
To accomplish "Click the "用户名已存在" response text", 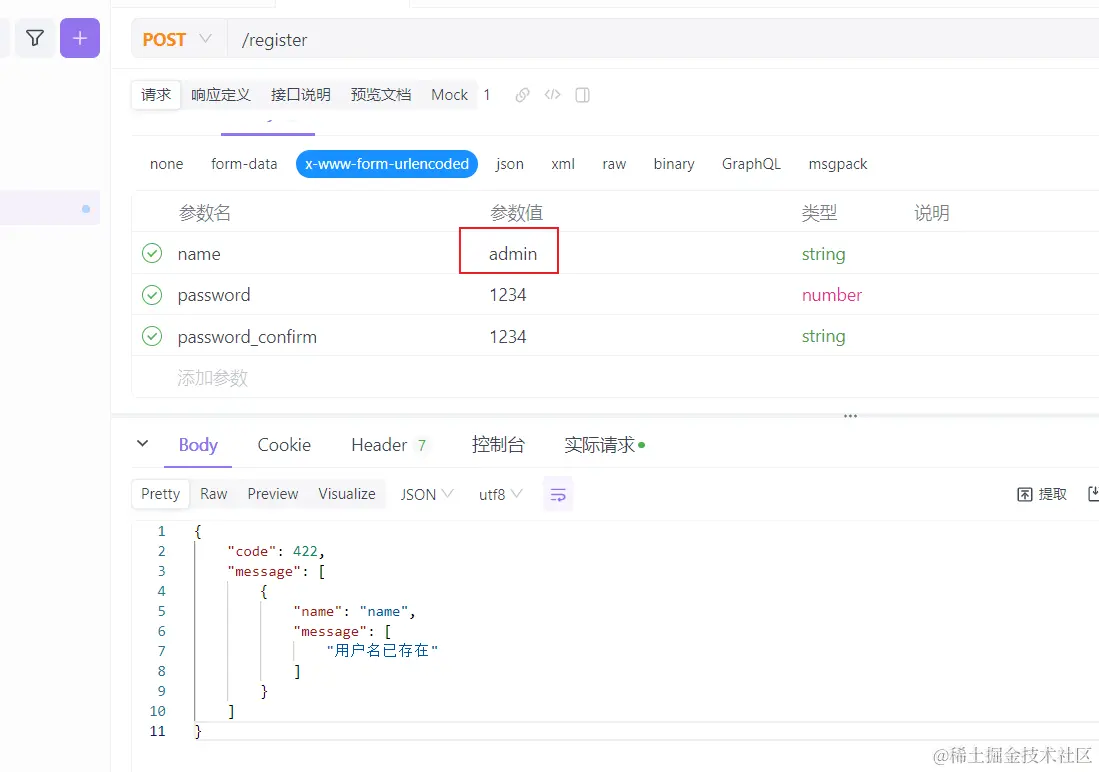I will 382,651.
